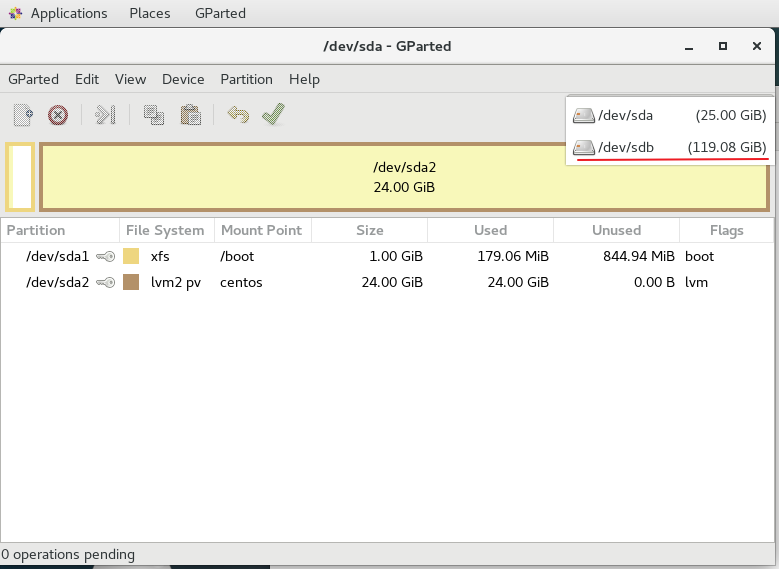Viewport: 779px width, 569px height.
Task: Select the /dev/sda2 partition row
Action: coord(387,282)
